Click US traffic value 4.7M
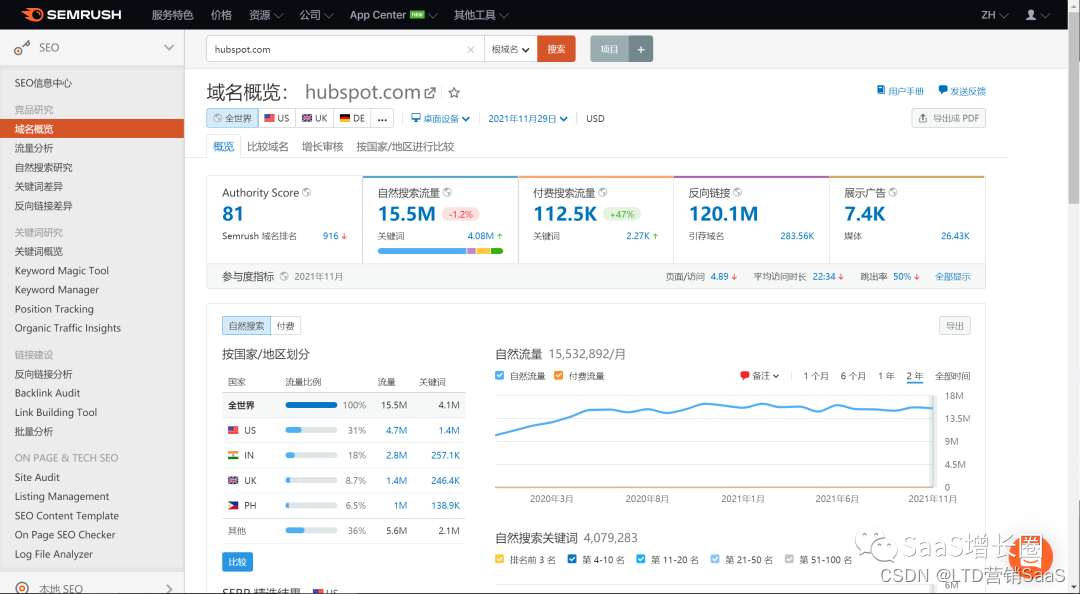 (x=396, y=430)
